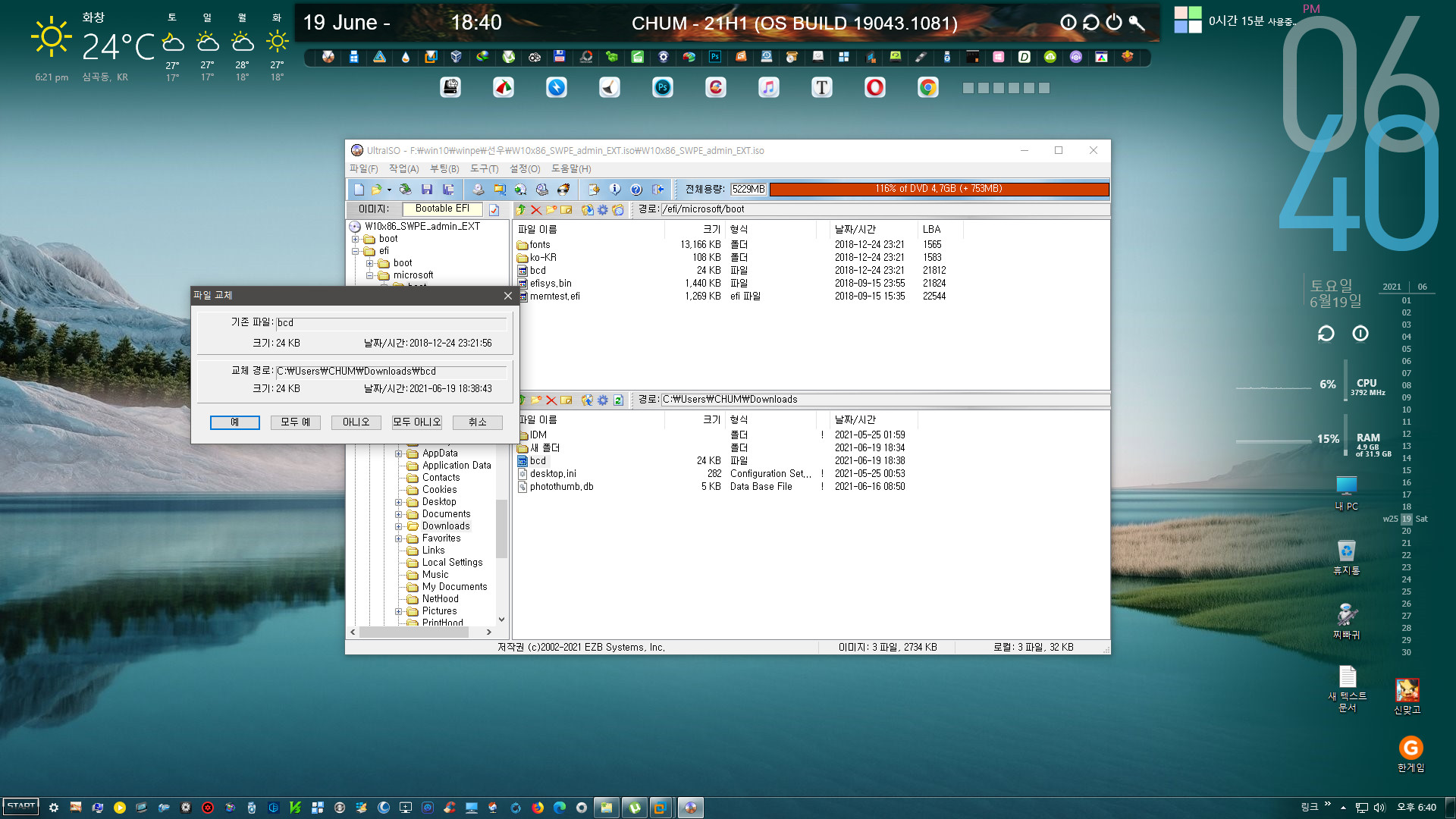This screenshot has height=819, width=1456.
Task: Click the Extract icon above ISO file list
Action: pyautogui.click(x=587, y=210)
